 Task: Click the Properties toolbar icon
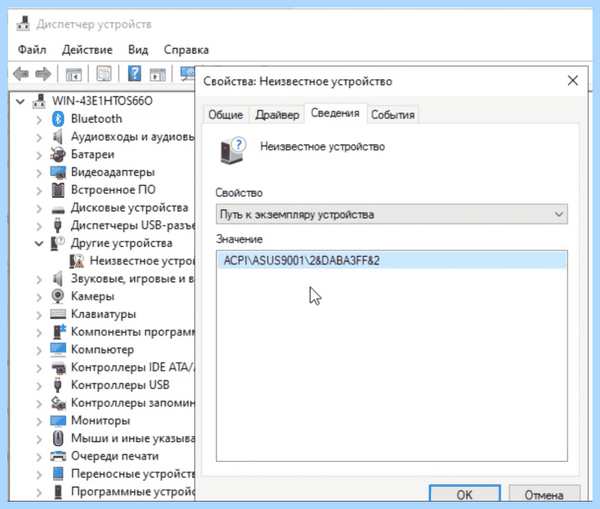point(104,73)
